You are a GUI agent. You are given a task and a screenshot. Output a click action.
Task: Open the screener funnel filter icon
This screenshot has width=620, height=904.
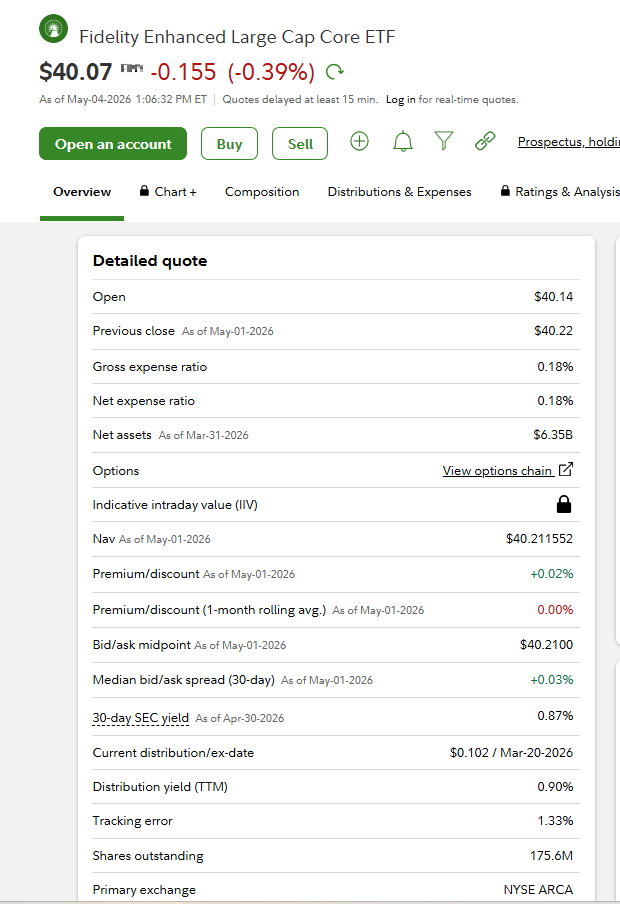[x=444, y=141]
